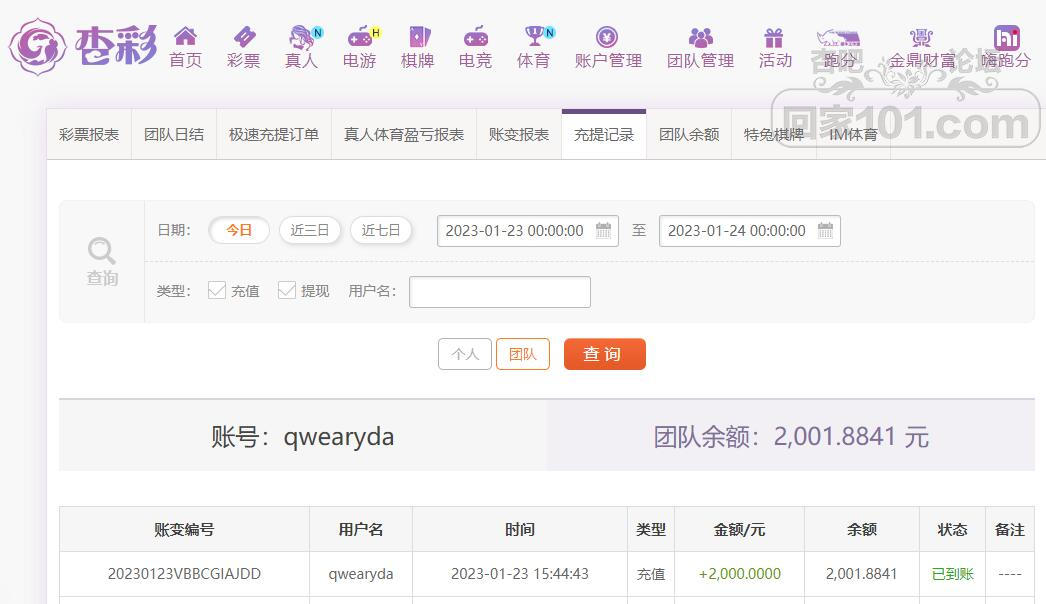This screenshot has height=604, width=1046.
Task: Click the orange 查询 button
Action: (x=604, y=354)
